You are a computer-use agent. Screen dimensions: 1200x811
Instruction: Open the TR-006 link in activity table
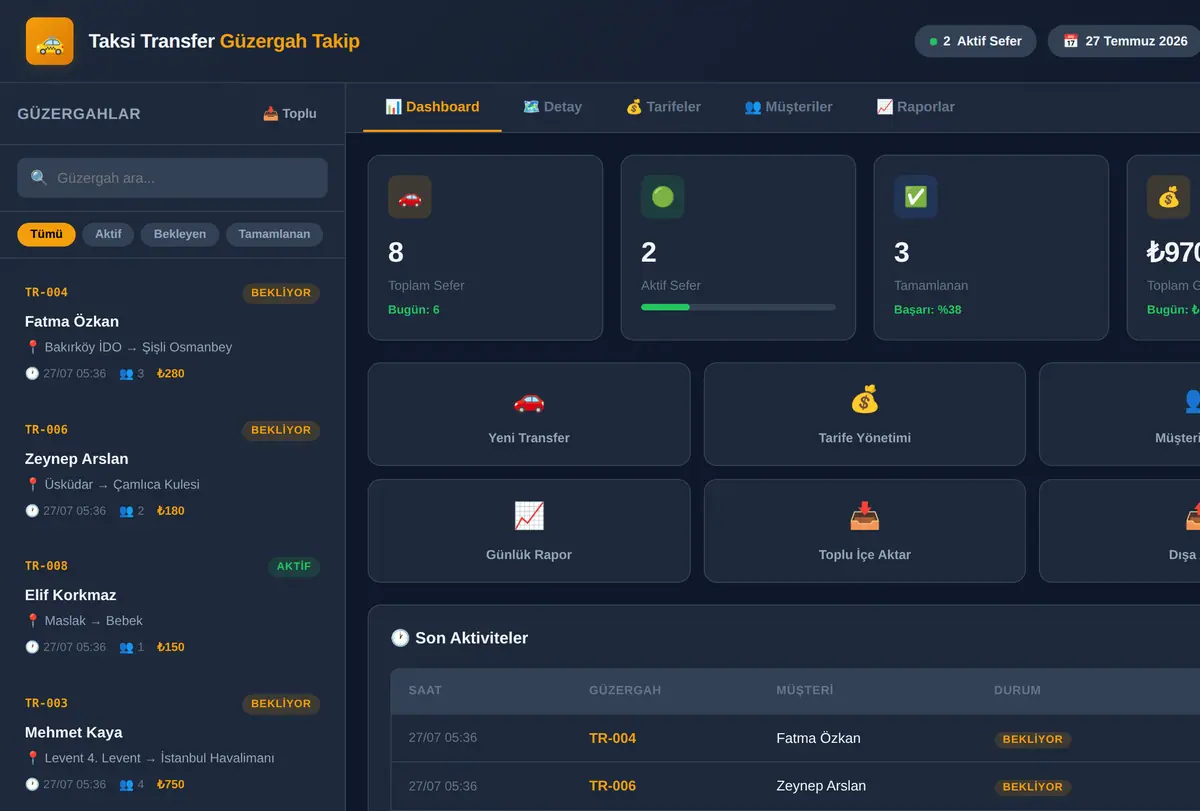tap(613, 786)
